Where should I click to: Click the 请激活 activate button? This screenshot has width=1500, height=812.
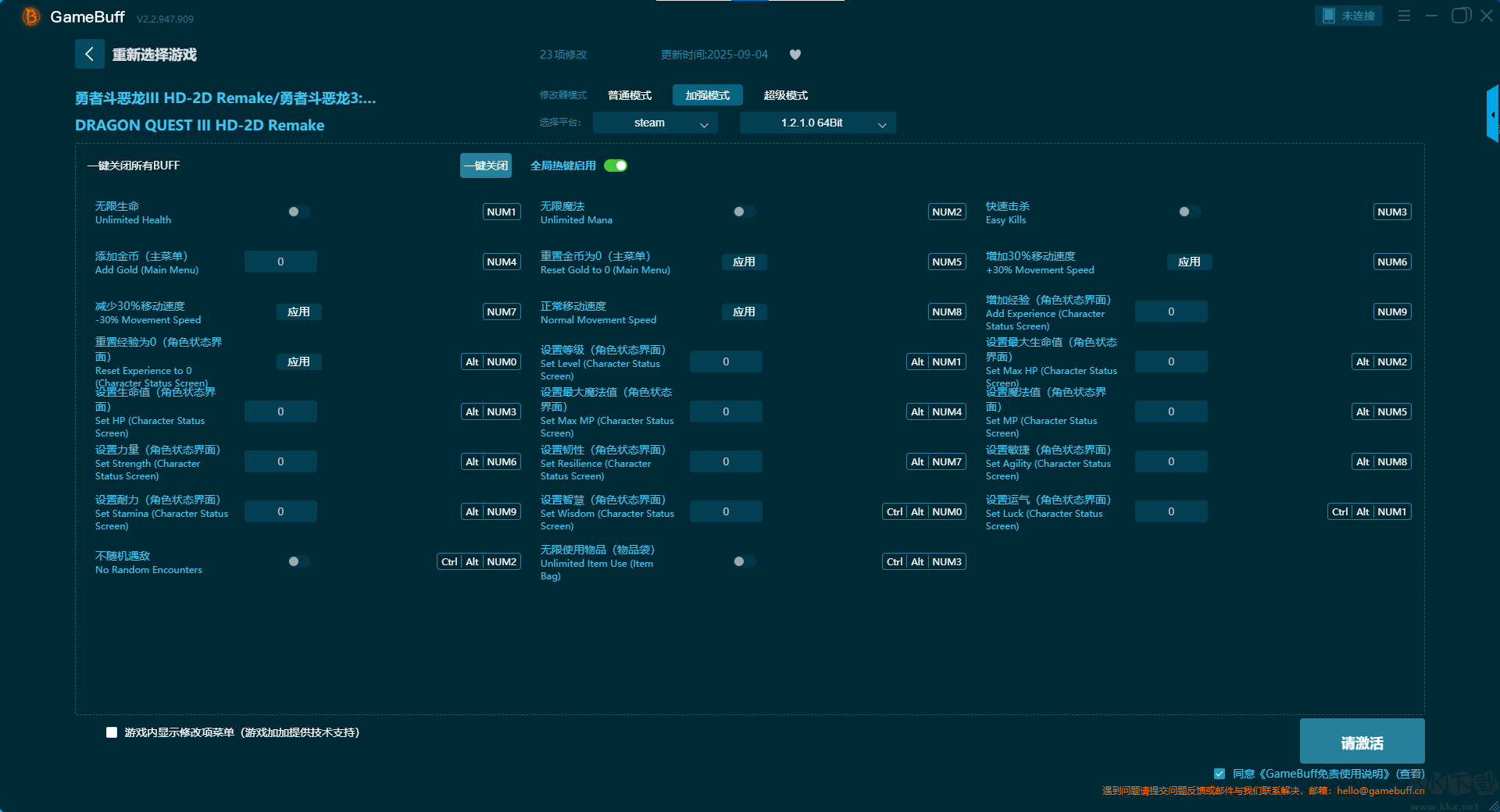point(1362,742)
